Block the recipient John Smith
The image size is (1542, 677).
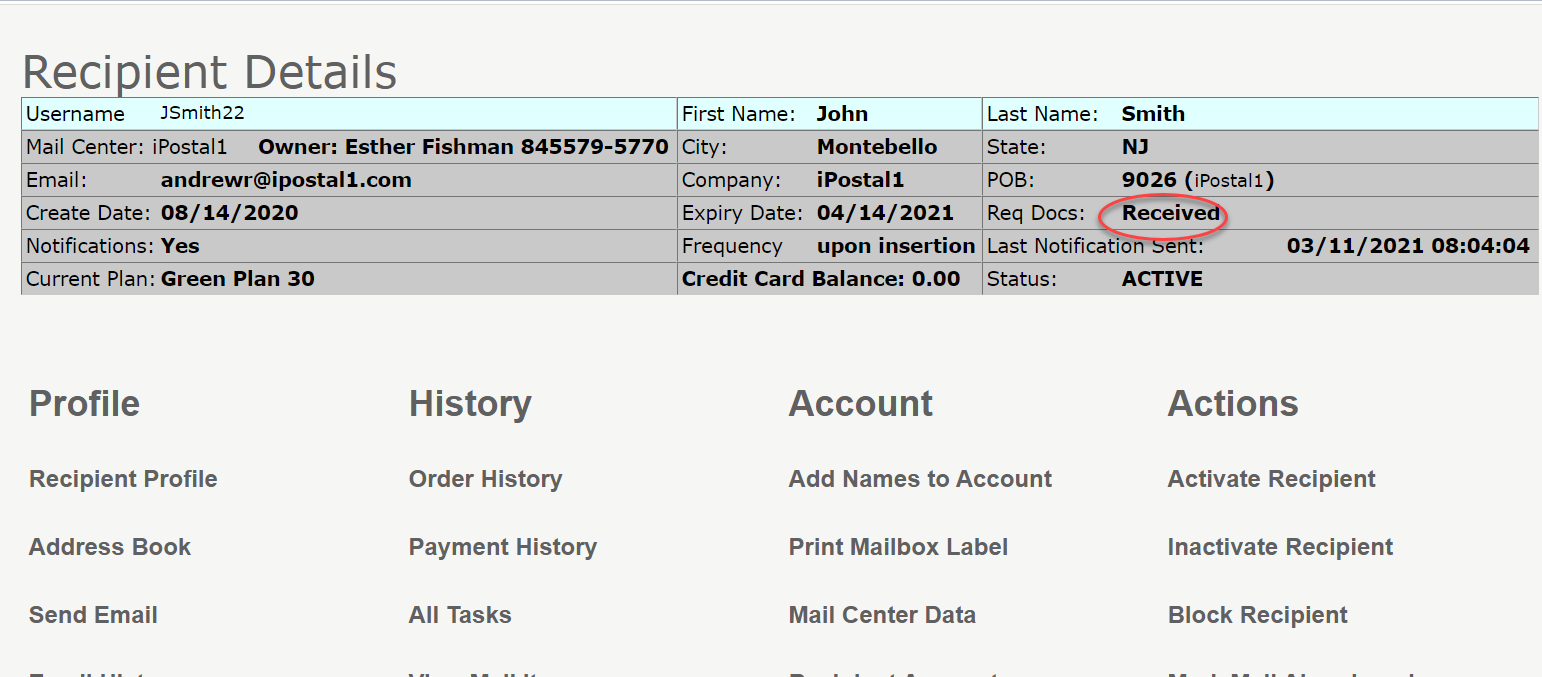point(1257,614)
